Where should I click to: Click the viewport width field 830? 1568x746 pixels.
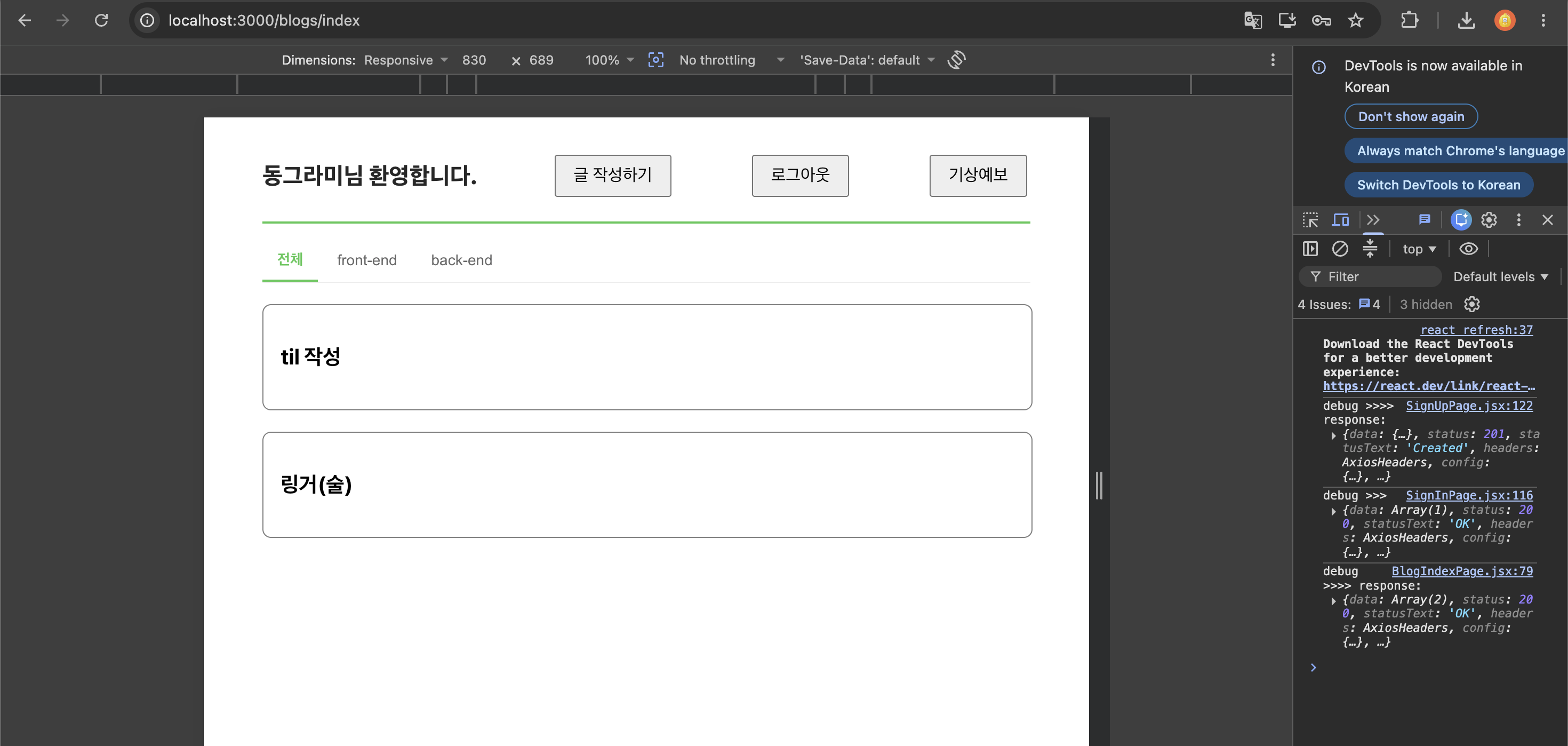click(x=474, y=60)
